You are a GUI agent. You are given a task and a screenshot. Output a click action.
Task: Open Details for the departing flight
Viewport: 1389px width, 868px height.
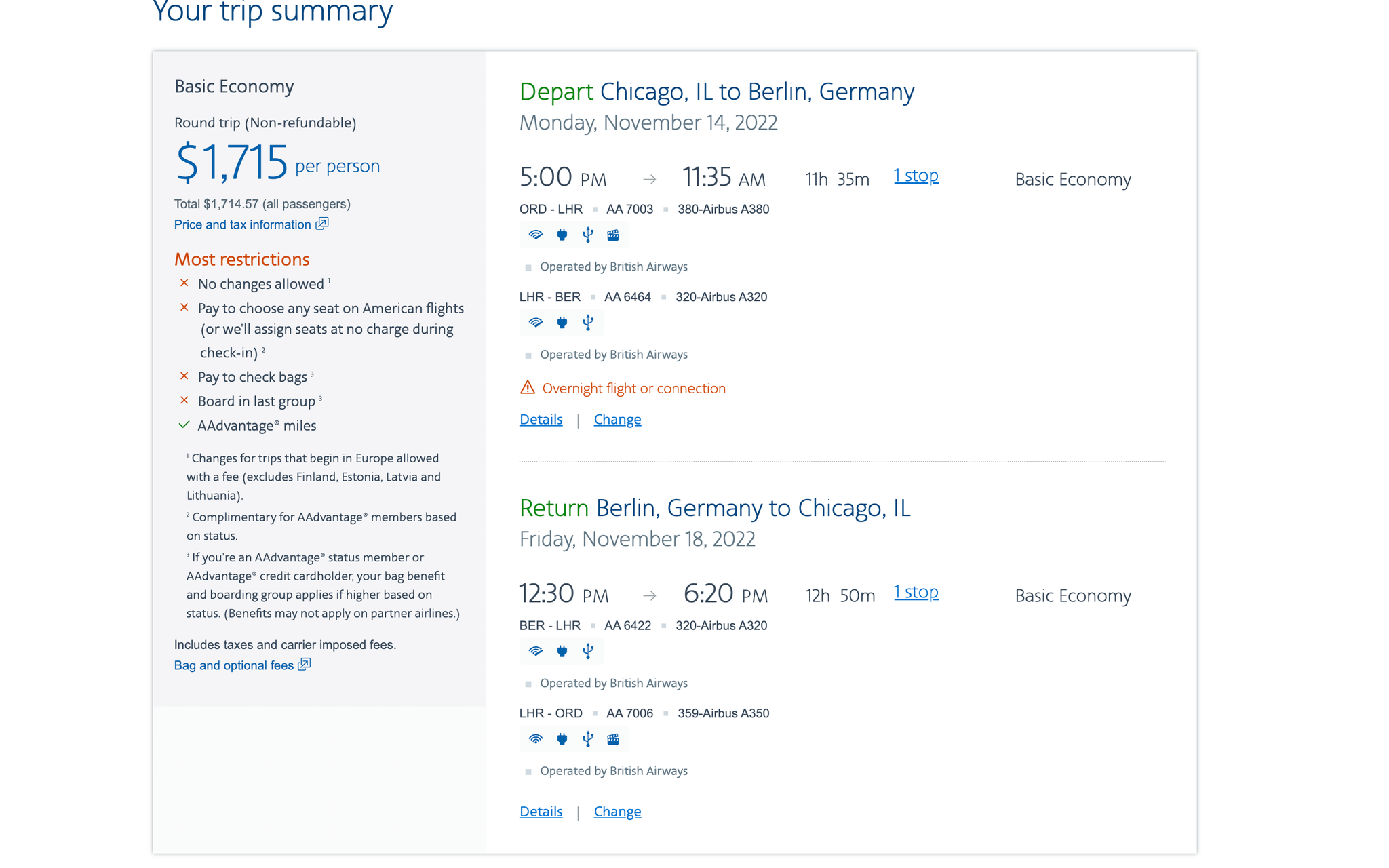coord(541,419)
